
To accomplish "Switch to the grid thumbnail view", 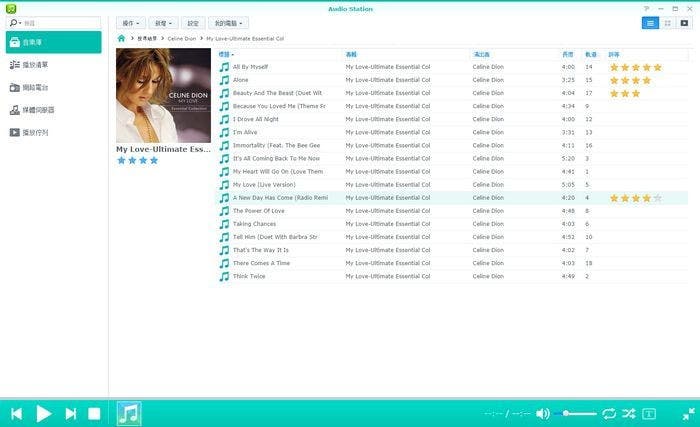I will click(666, 22).
